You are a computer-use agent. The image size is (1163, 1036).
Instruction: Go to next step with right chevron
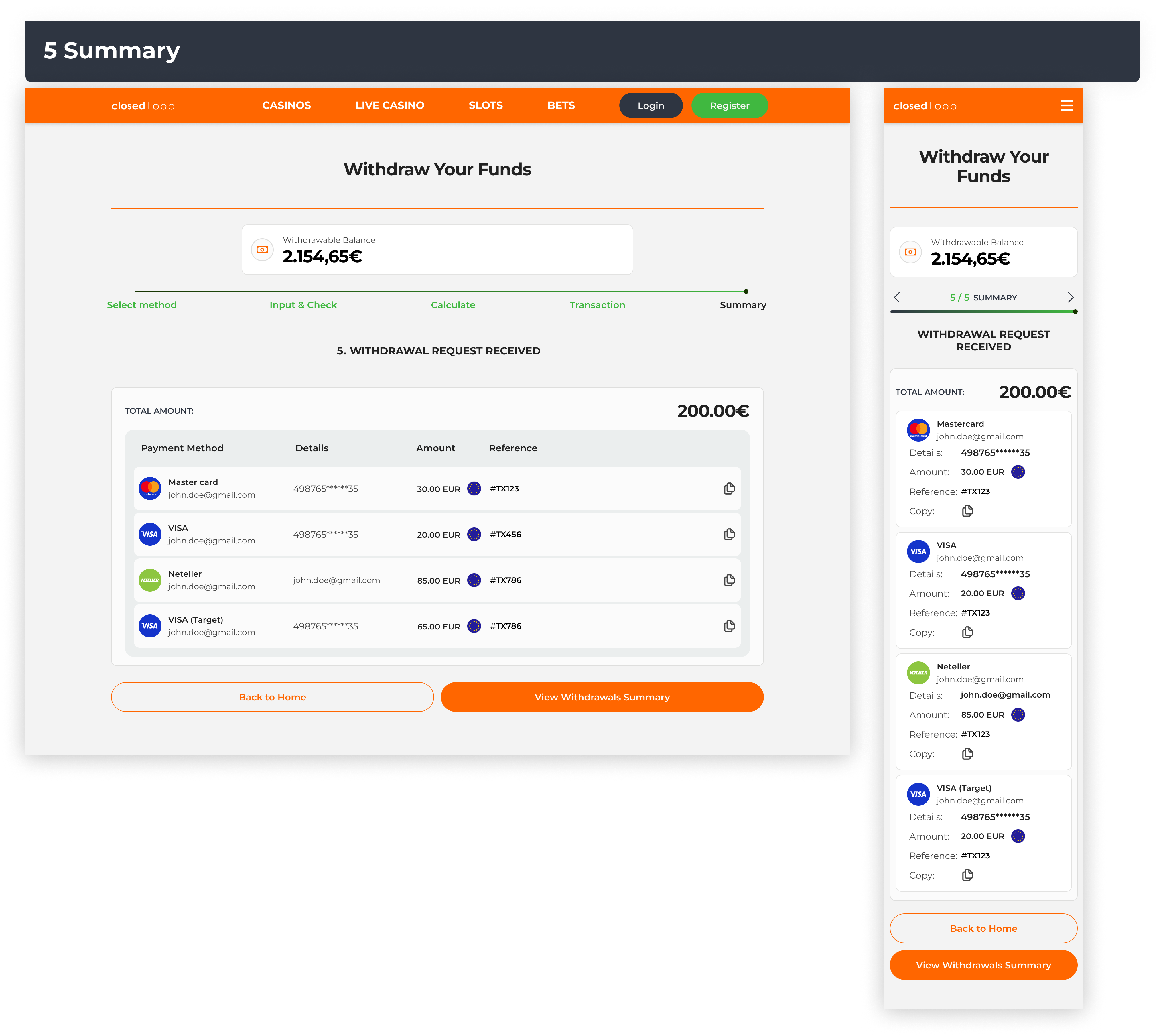1070,297
